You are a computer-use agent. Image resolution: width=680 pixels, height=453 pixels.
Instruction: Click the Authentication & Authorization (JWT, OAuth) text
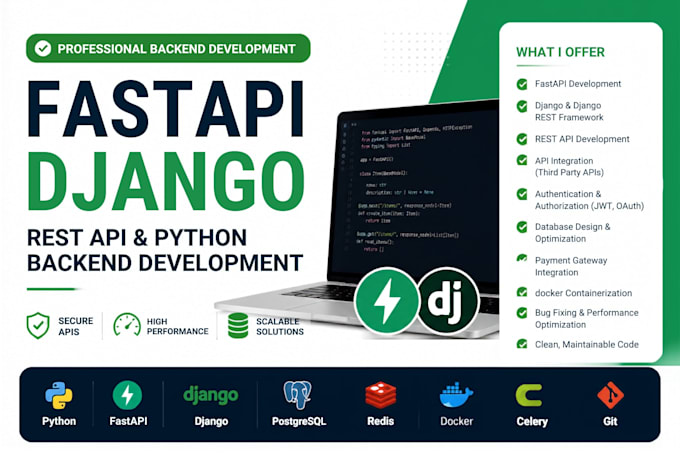point(589,200)
